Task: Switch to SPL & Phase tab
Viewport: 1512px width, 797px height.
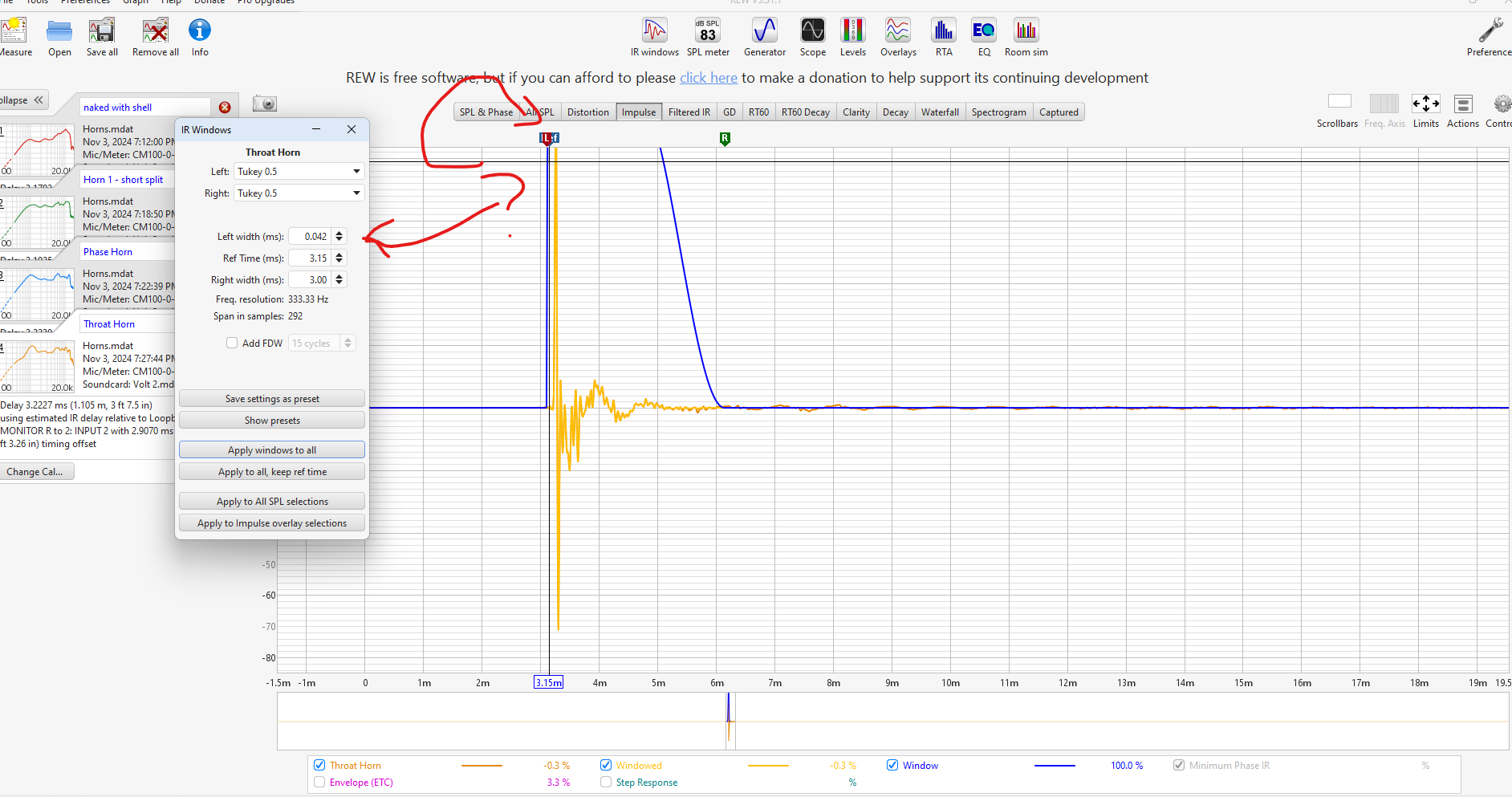Action: tap(486, 112)
